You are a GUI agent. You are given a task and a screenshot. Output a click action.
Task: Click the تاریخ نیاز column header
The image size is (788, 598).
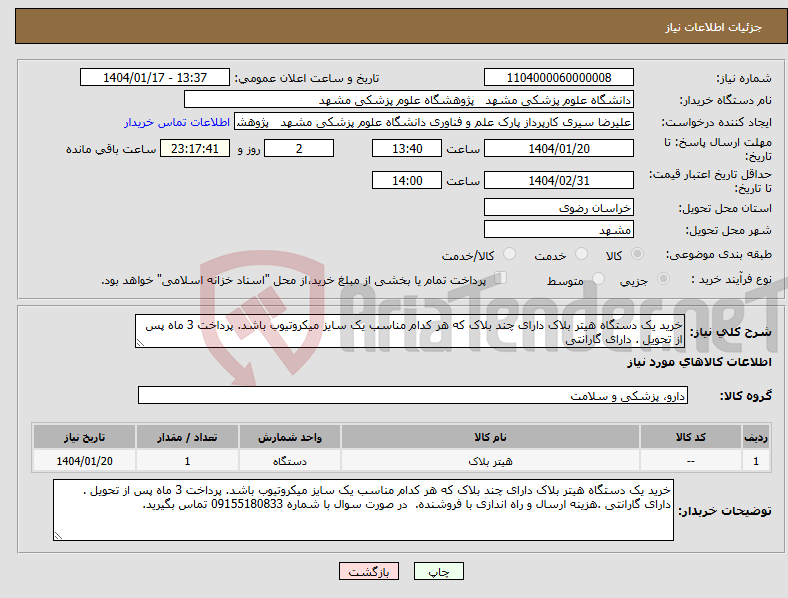click(84, 437)
